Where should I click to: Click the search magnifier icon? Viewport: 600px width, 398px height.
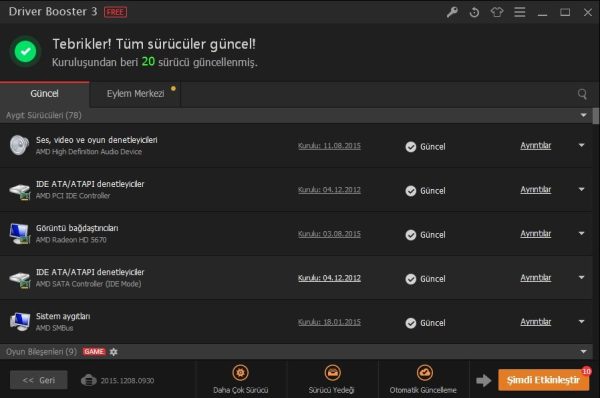582,94
